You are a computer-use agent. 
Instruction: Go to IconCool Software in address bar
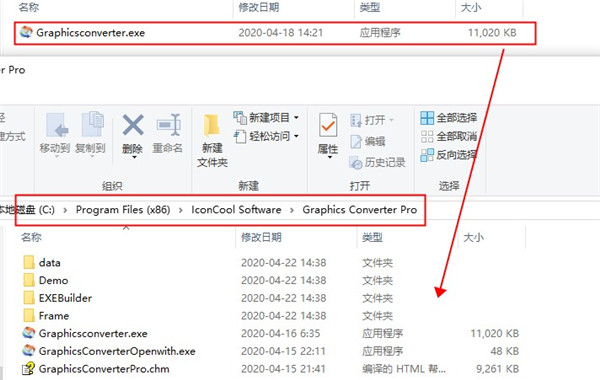coord(236,210)
